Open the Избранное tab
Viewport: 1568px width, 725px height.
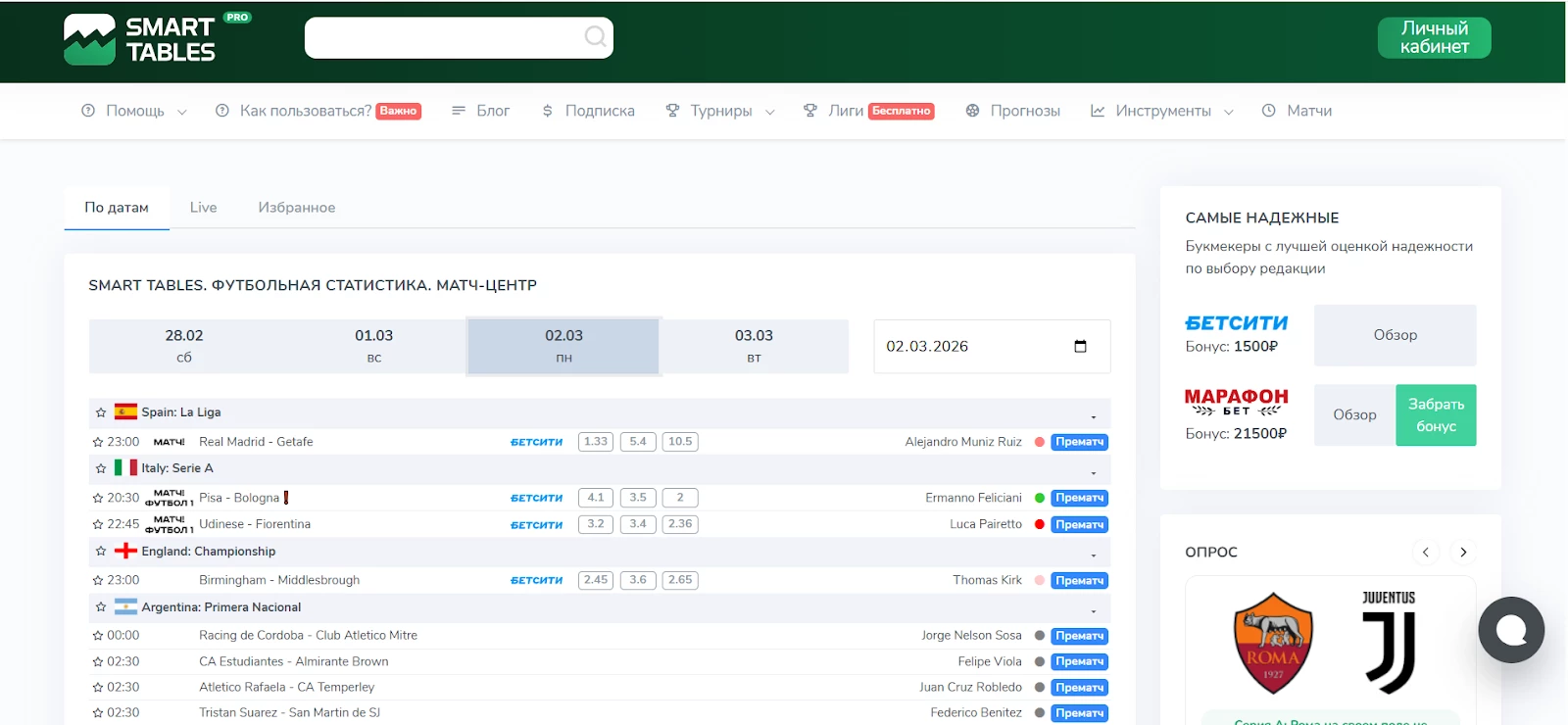point(296,208)
